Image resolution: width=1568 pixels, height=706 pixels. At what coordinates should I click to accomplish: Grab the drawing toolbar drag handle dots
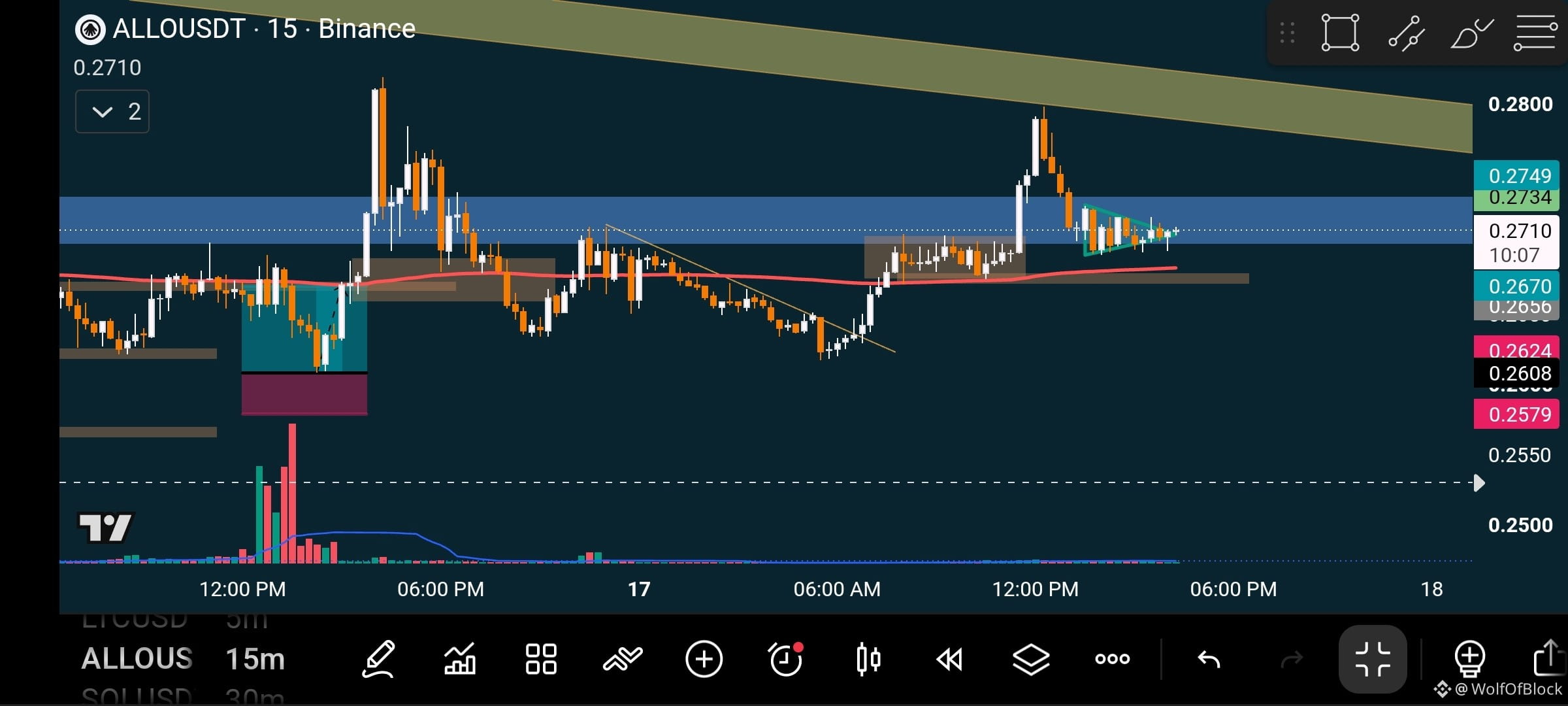pyautogui.click(x=1287, y=33)
